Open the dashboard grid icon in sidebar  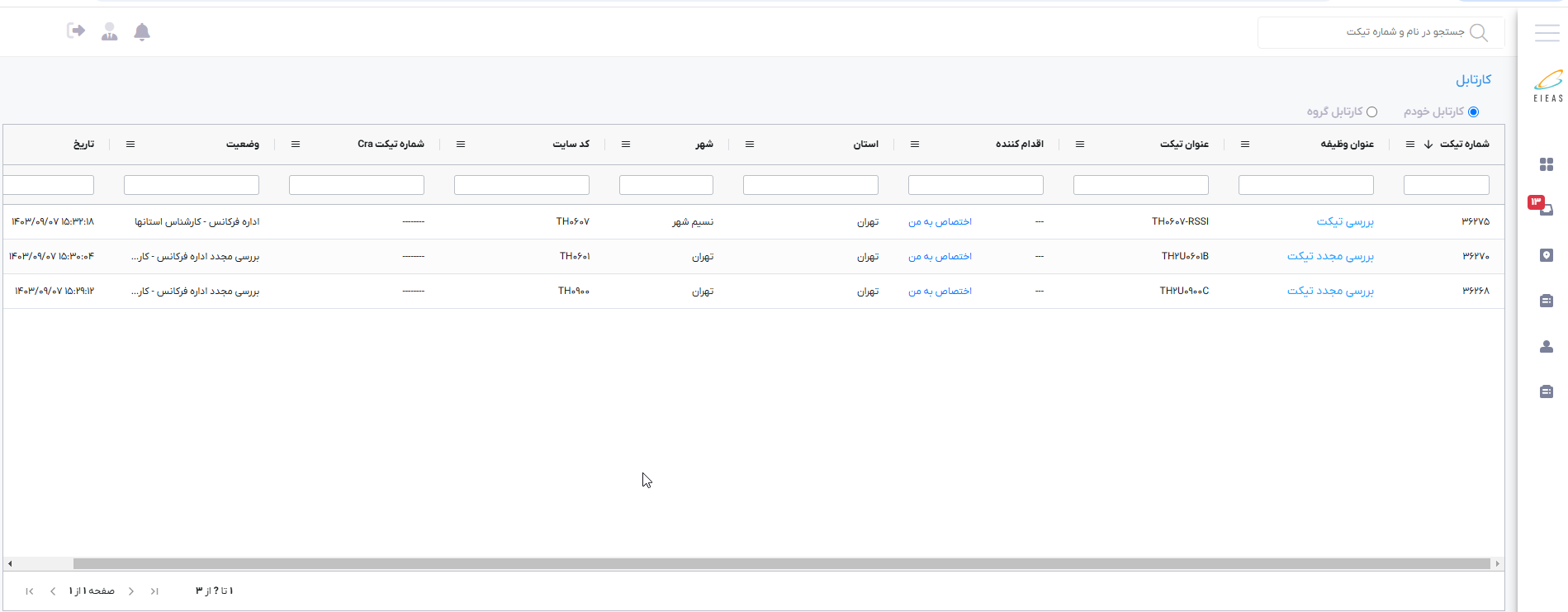point(1547,164)
